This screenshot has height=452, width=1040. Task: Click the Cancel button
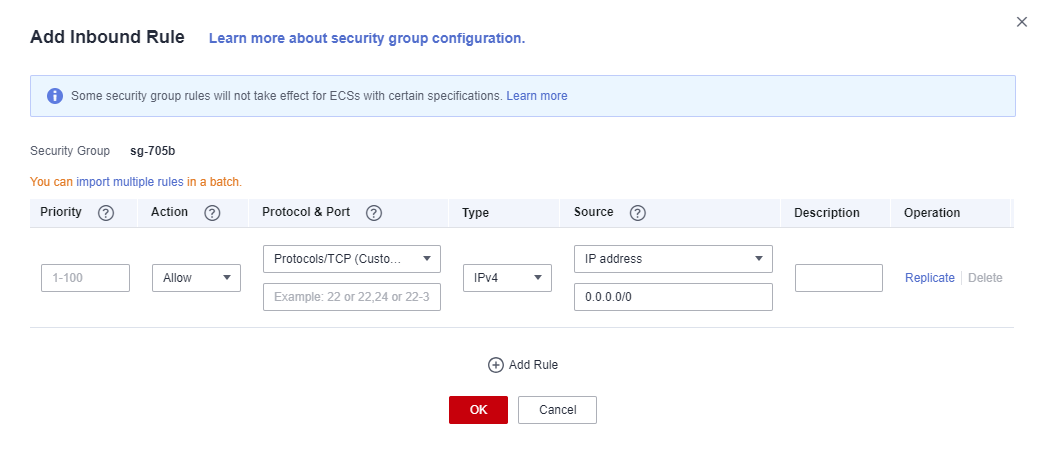pos(557,410)
